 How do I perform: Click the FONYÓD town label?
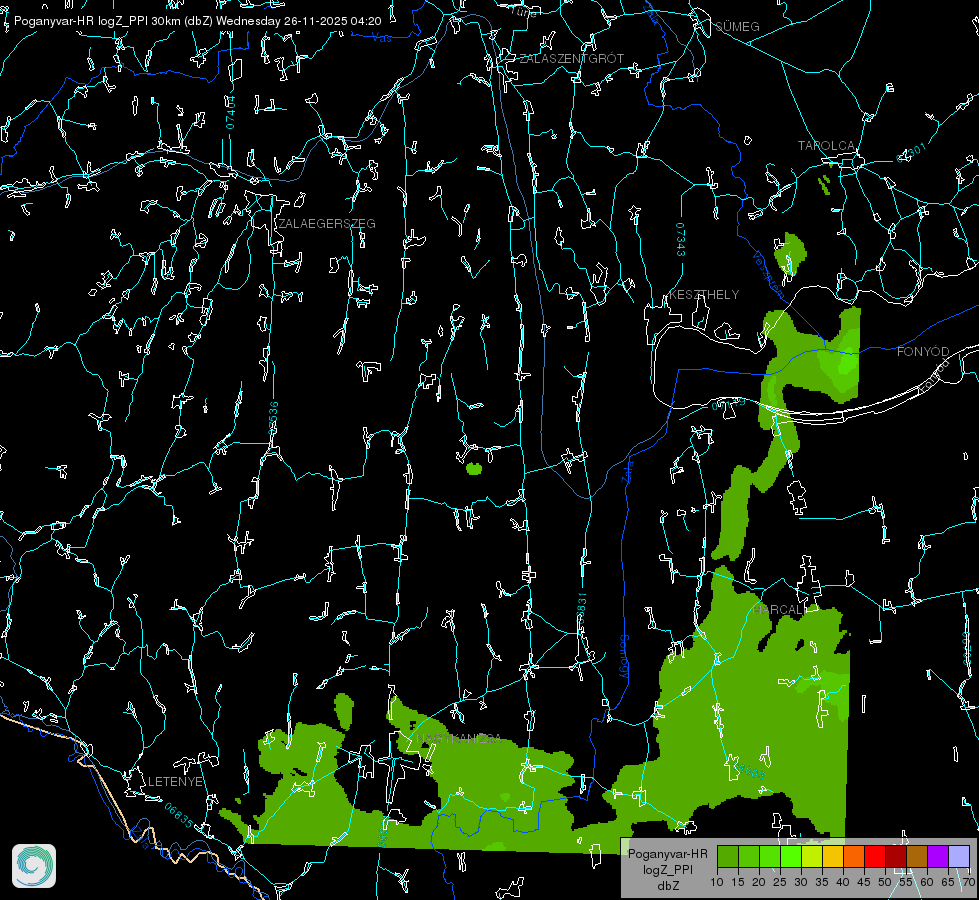pos(923,352)
